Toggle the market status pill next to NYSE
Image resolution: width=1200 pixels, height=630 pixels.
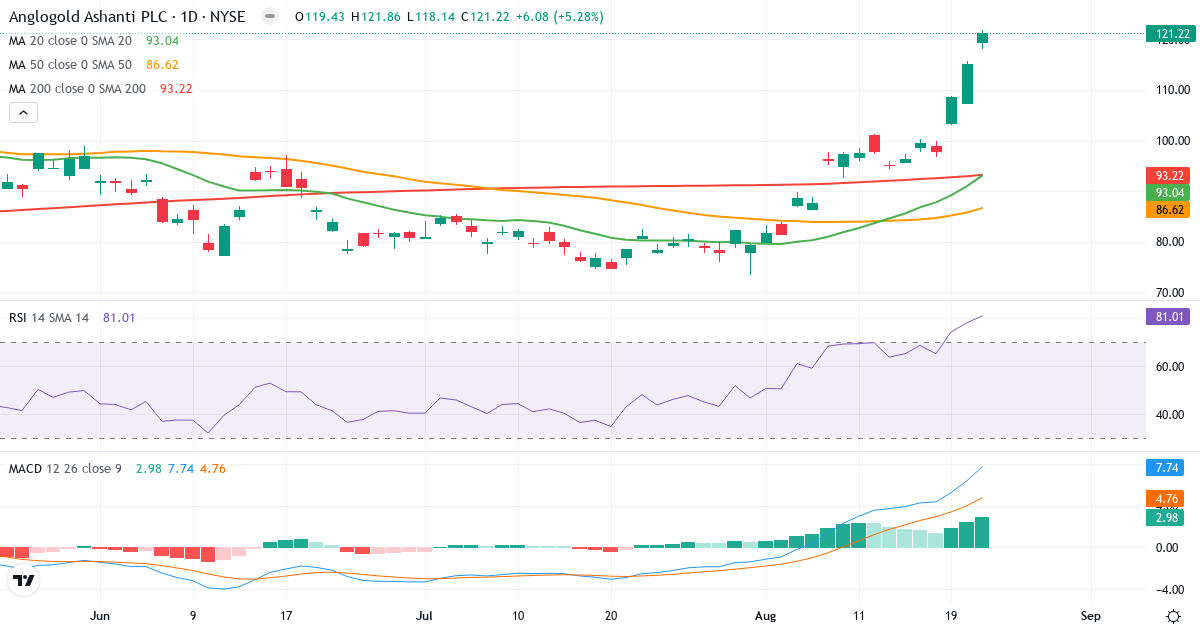point(269,17)
